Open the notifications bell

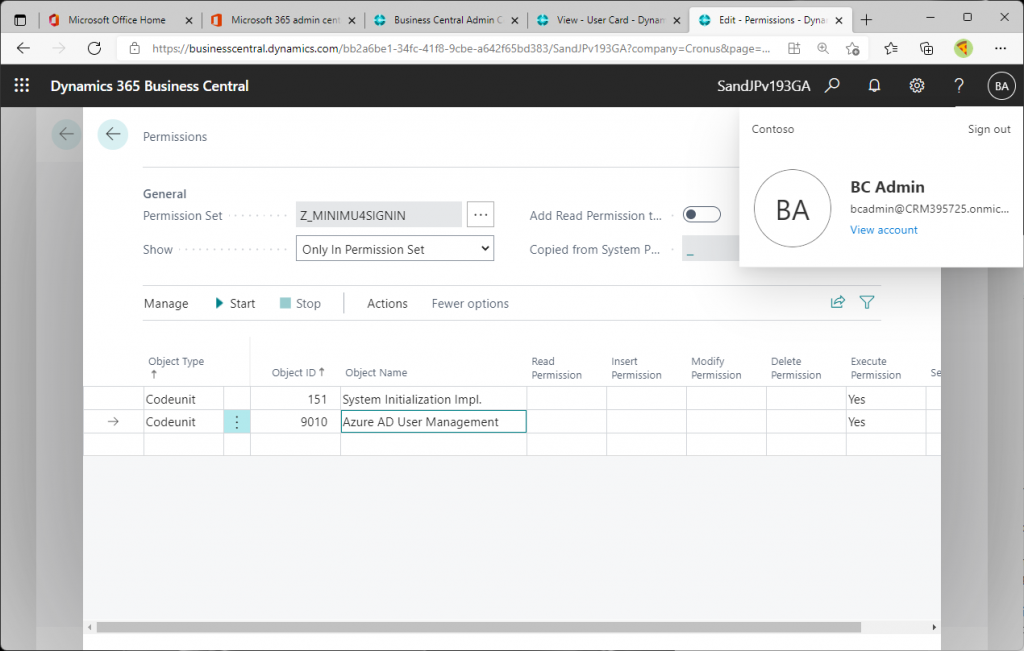pos(874,86)
